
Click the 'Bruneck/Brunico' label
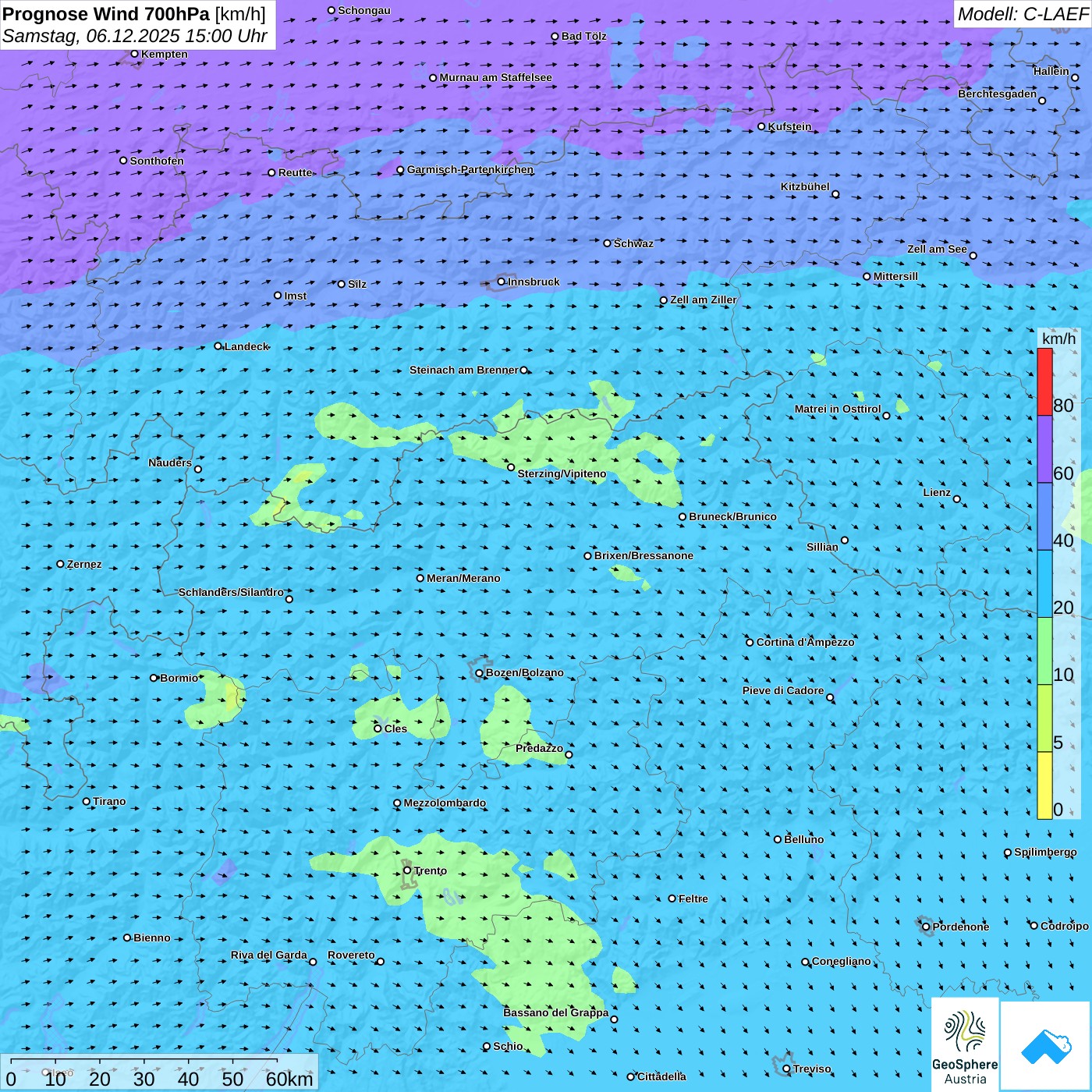(x=732, y=516)
